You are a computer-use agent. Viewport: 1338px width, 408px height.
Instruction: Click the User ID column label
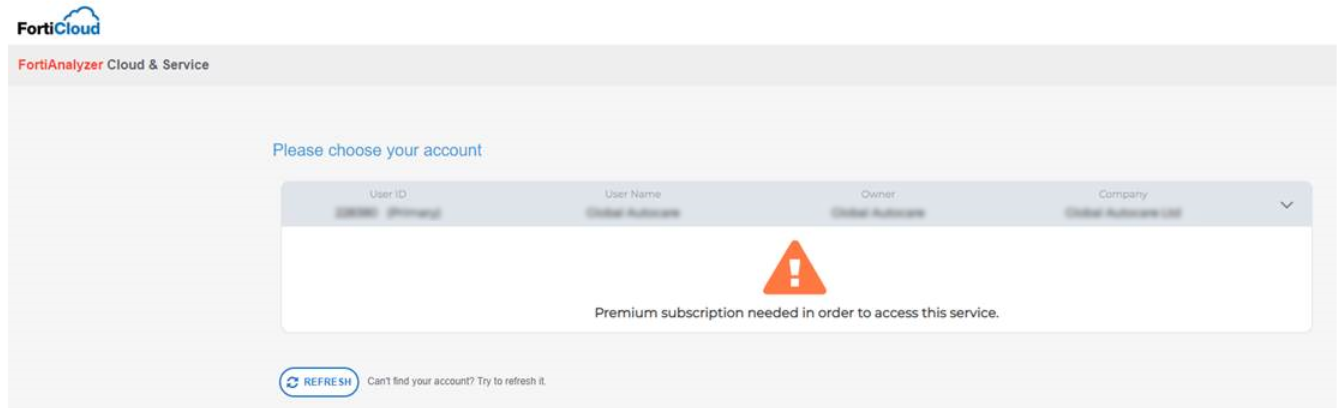click(388, 194)
